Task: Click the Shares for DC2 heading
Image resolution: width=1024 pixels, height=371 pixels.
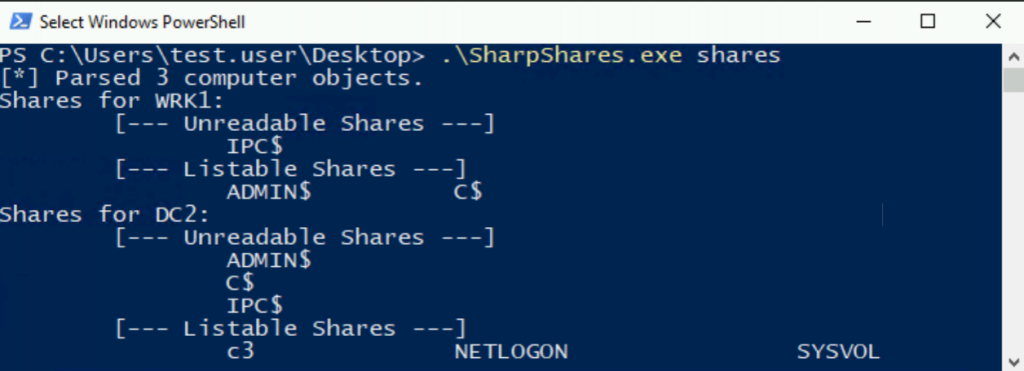Action: (x=104, y=215)
